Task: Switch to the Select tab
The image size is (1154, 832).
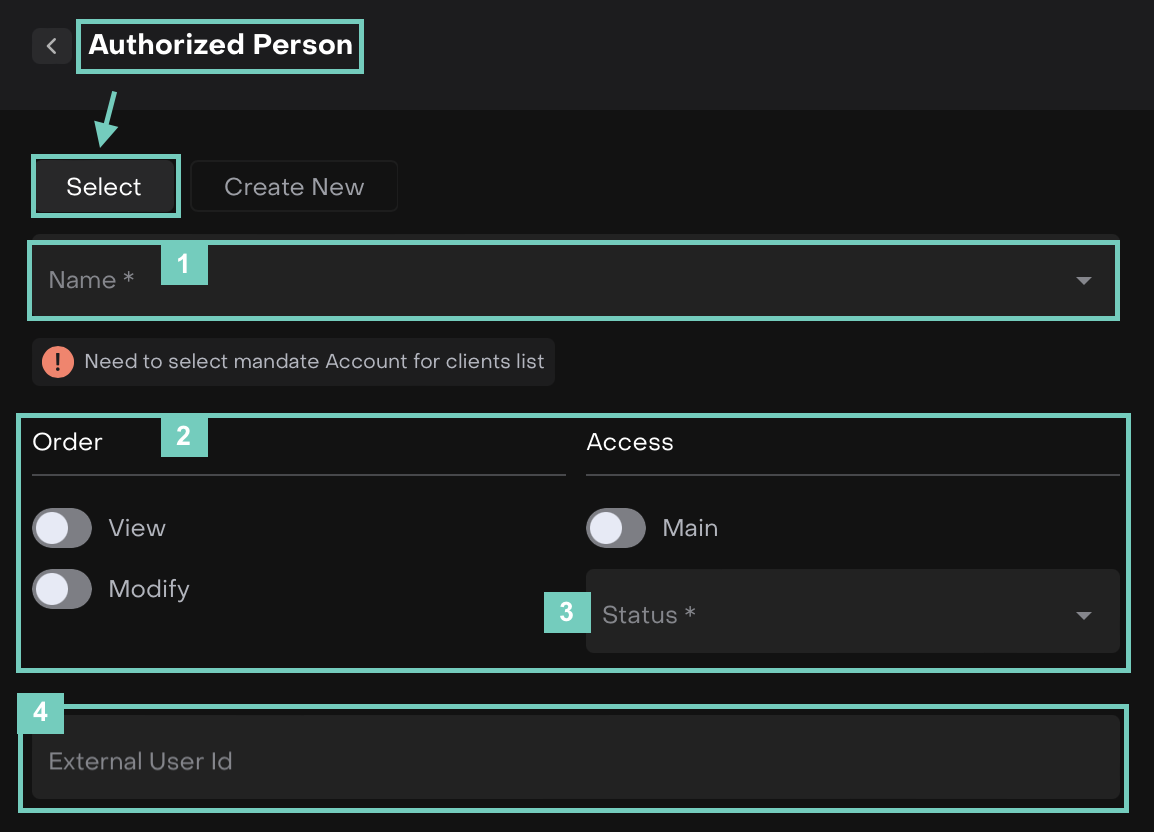Action: pyautogui.click(x=105, y=187)
